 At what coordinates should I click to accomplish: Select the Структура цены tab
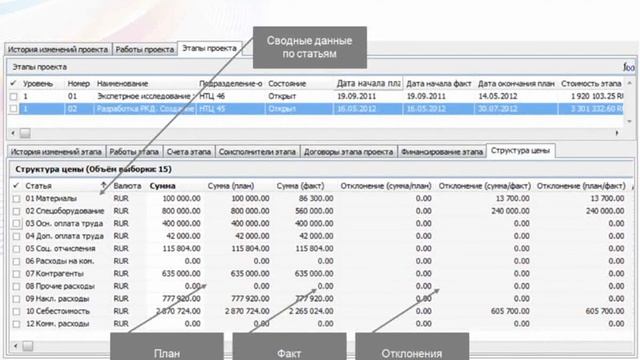tap(520, 151)
